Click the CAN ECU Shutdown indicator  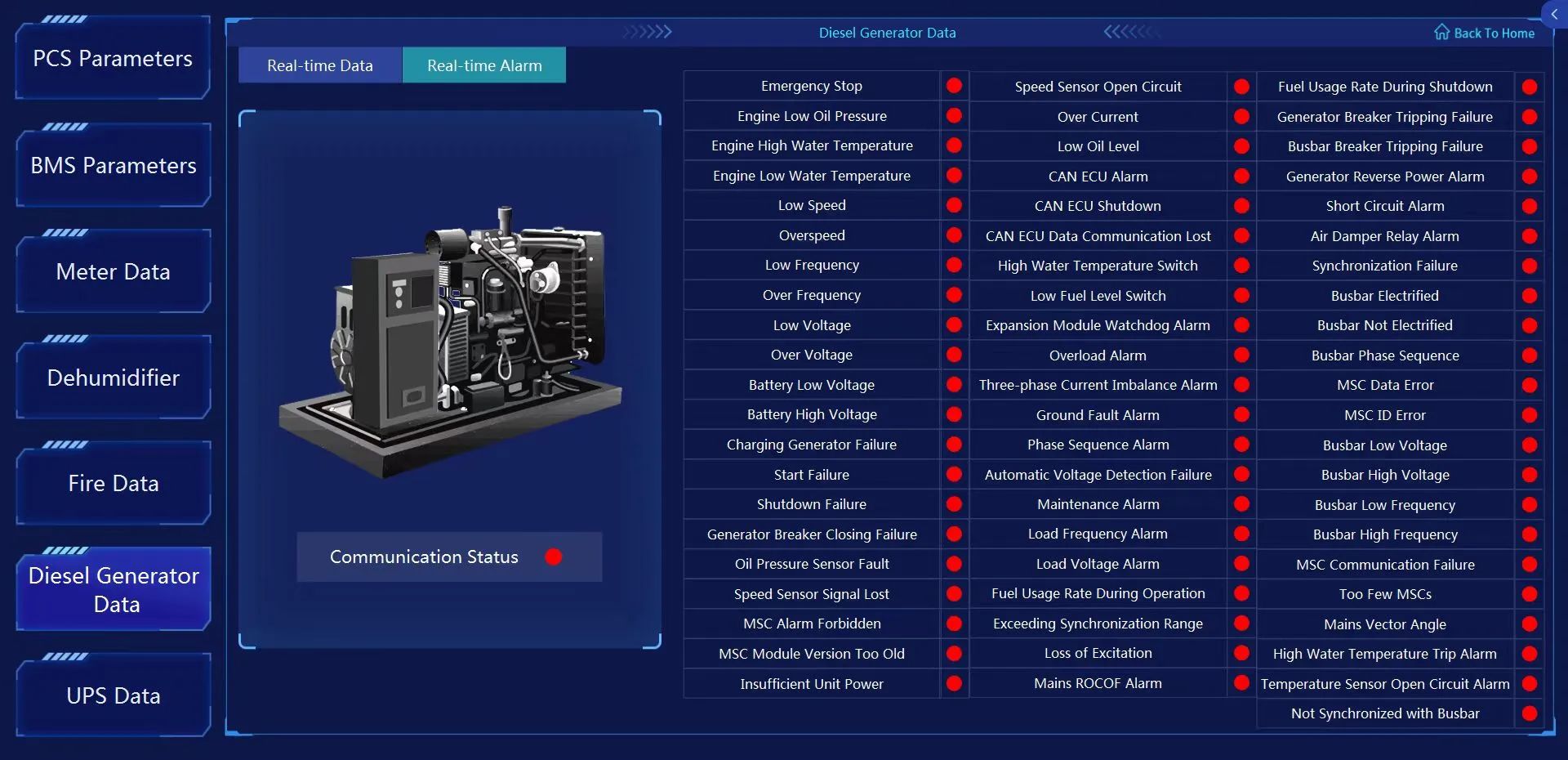[1241, 206]
